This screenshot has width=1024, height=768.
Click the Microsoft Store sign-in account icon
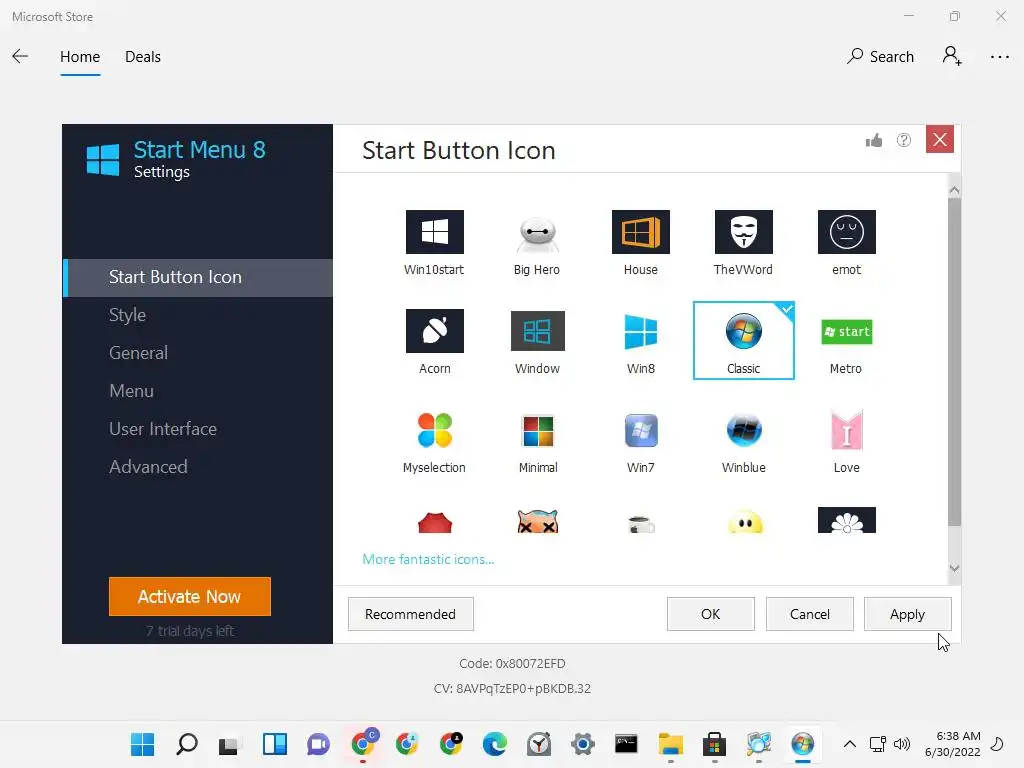click(952, 57)
